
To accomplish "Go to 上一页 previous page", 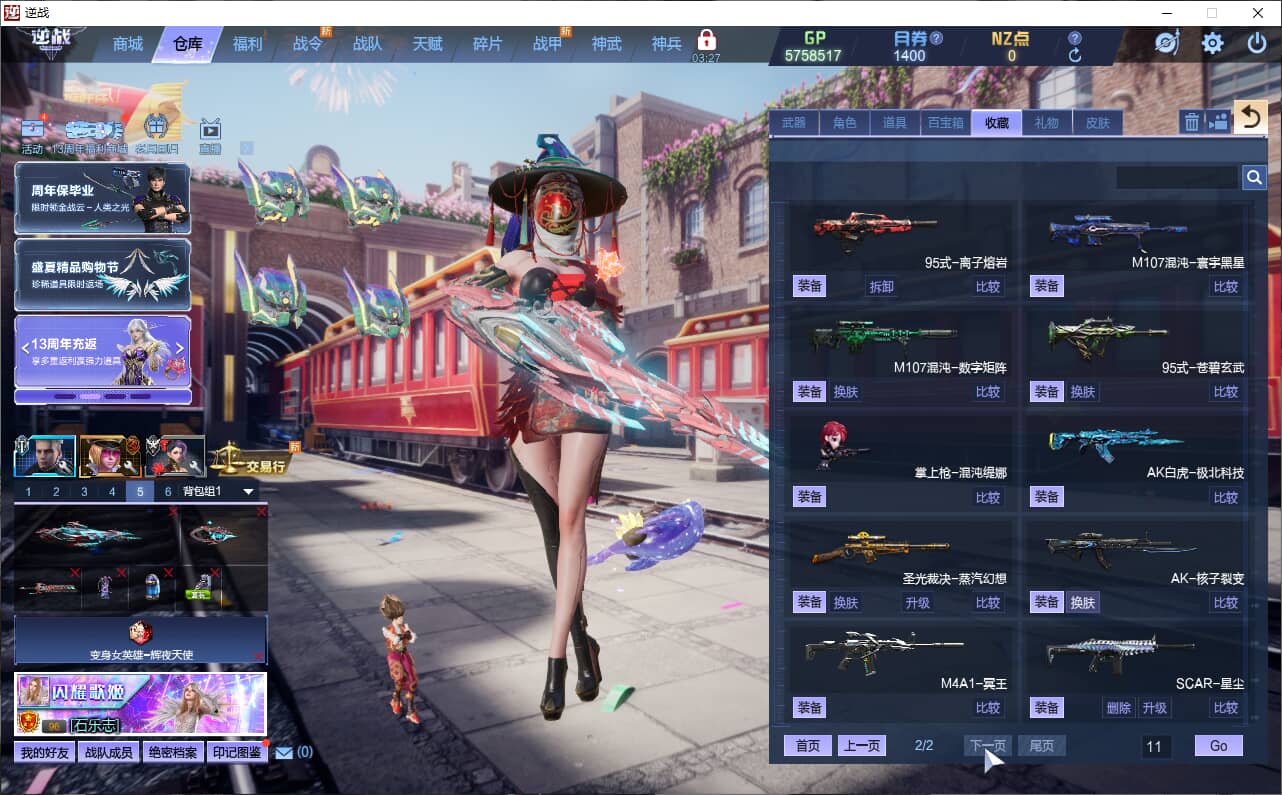I will 861,746.
